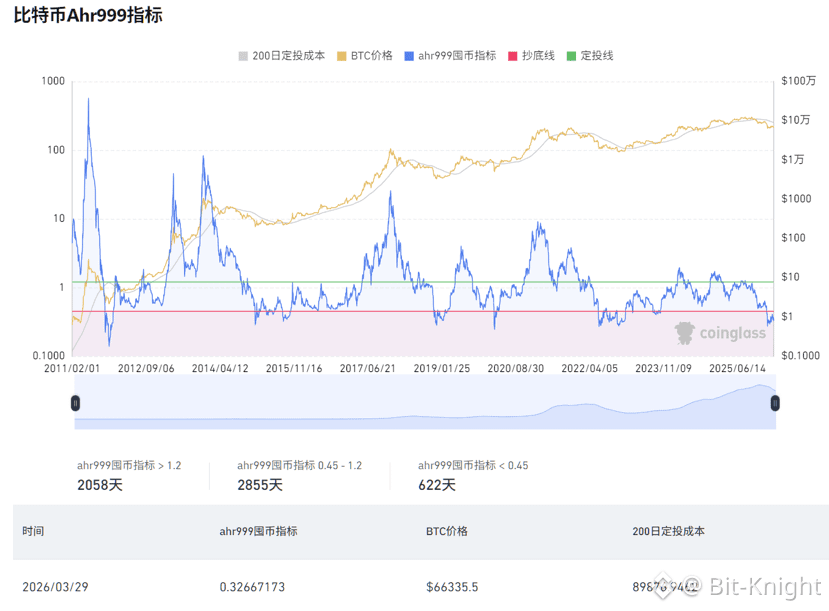Click the ahr999囤币指标 table column header
The image size is (829, 611).
pyautogui.click(x=259, y=531)
